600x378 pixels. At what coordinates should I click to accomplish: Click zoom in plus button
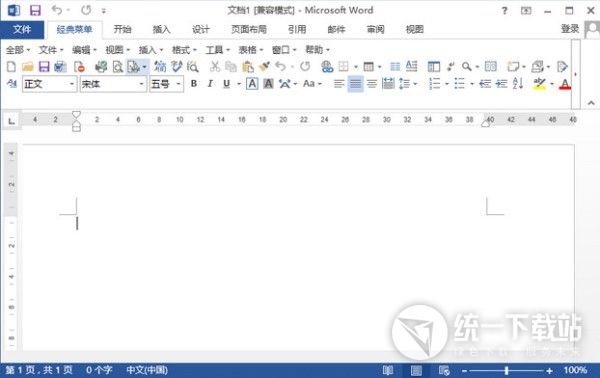coord(549,370)
